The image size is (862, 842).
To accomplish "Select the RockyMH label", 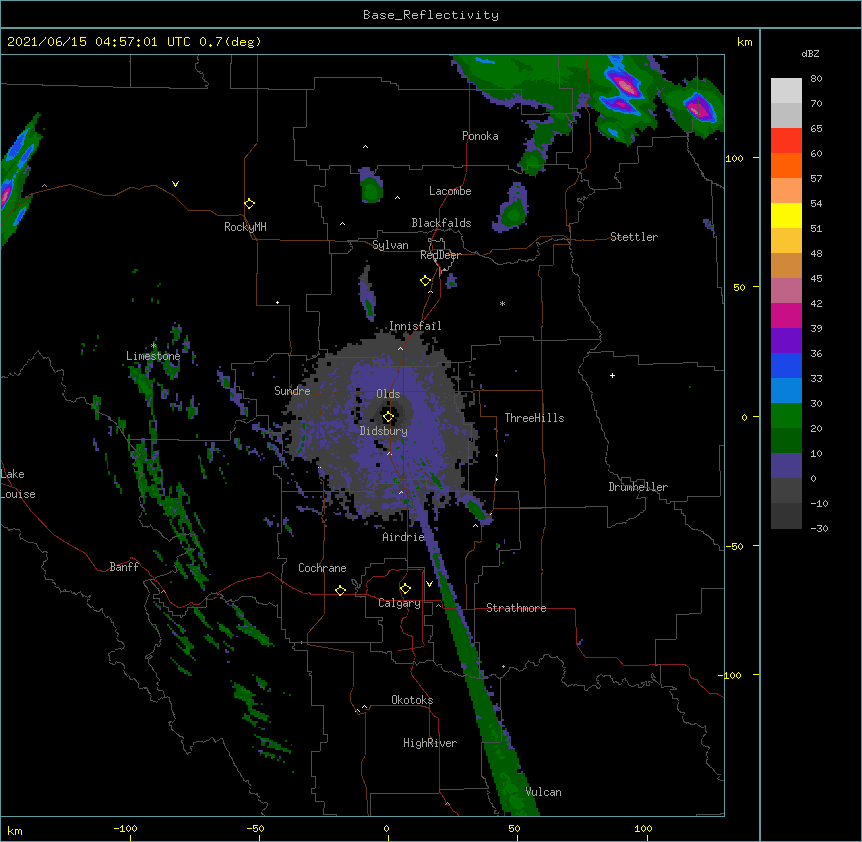I will click(x=245, y=227).
